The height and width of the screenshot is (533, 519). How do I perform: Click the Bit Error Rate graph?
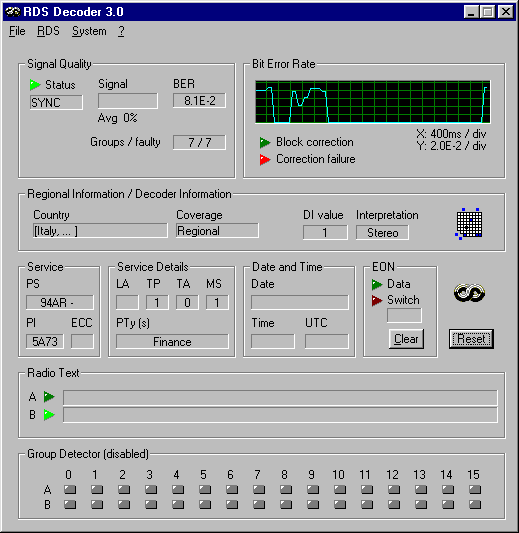[x=373, y=102]
